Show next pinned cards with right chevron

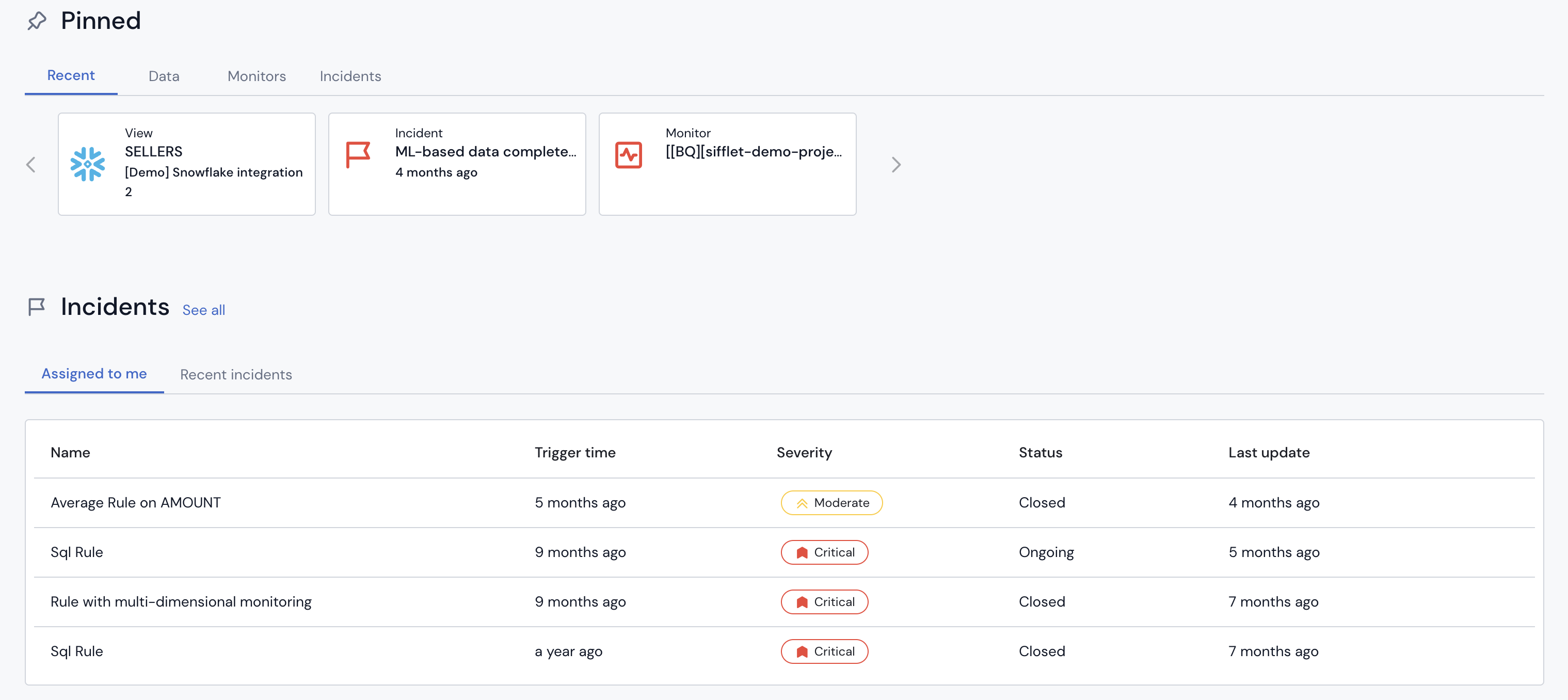895,164
